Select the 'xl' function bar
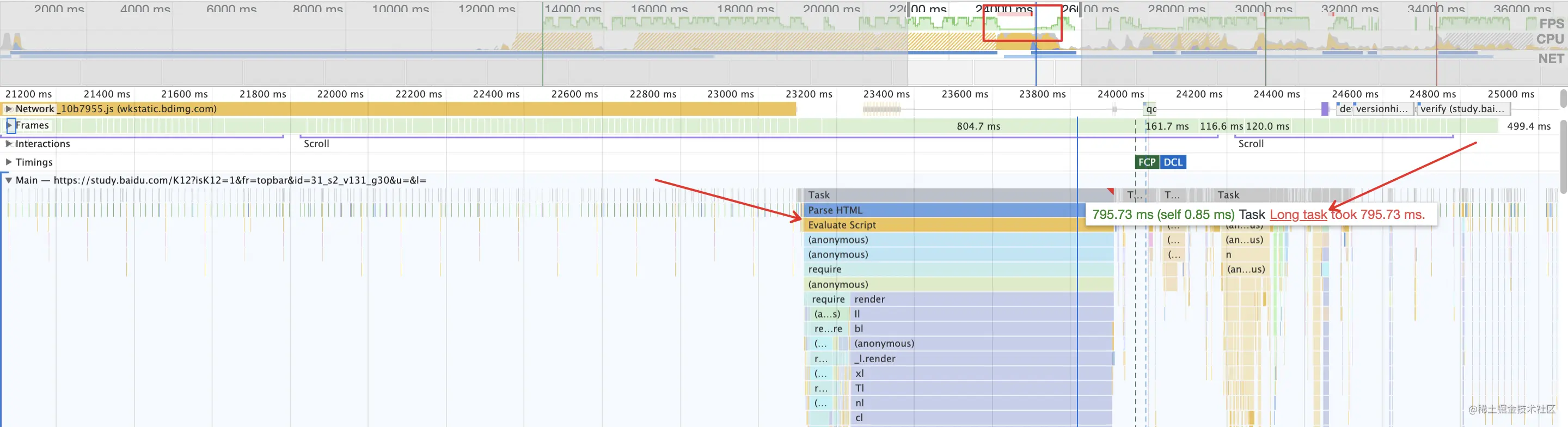Screen dimensions: 1568x427 (x=982, y=374)
